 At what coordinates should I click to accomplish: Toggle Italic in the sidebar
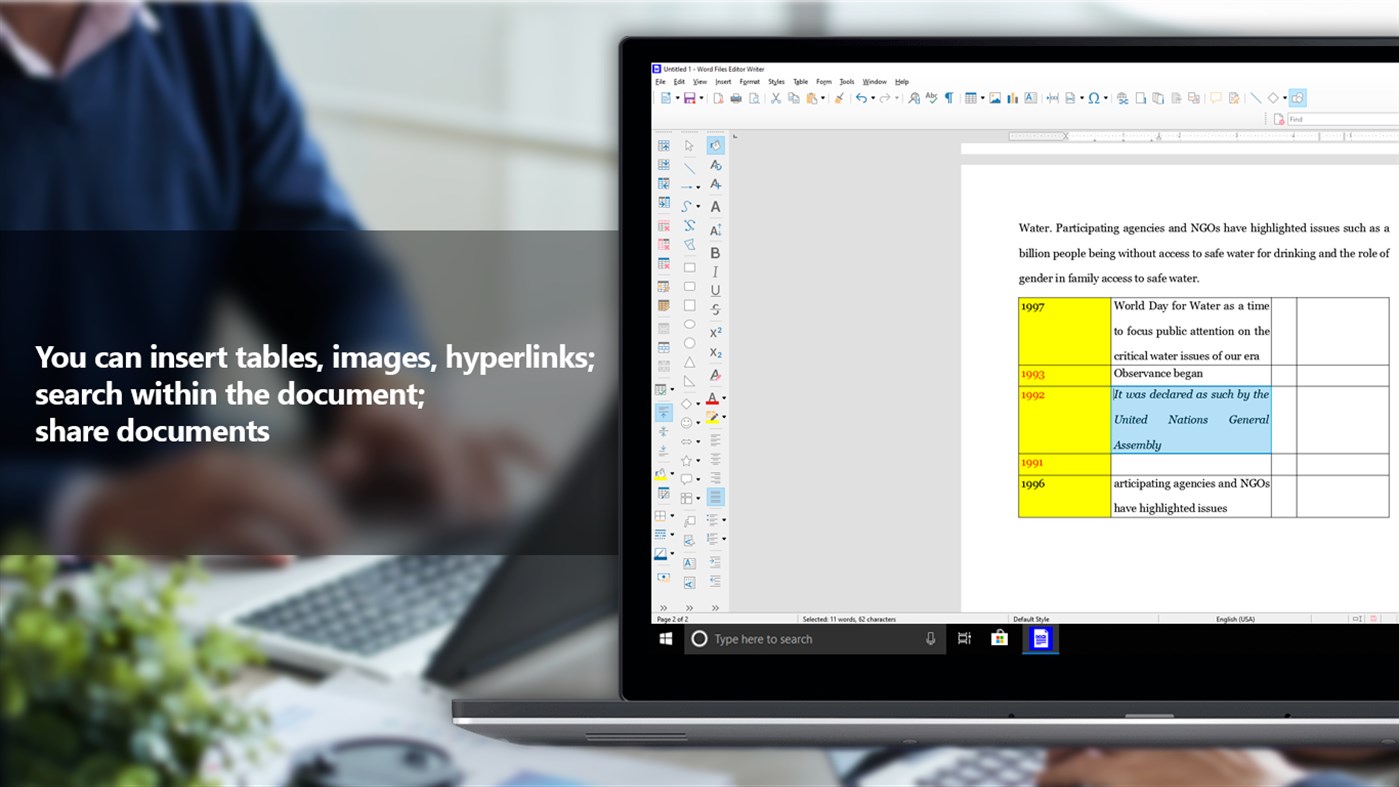point(715,271)
